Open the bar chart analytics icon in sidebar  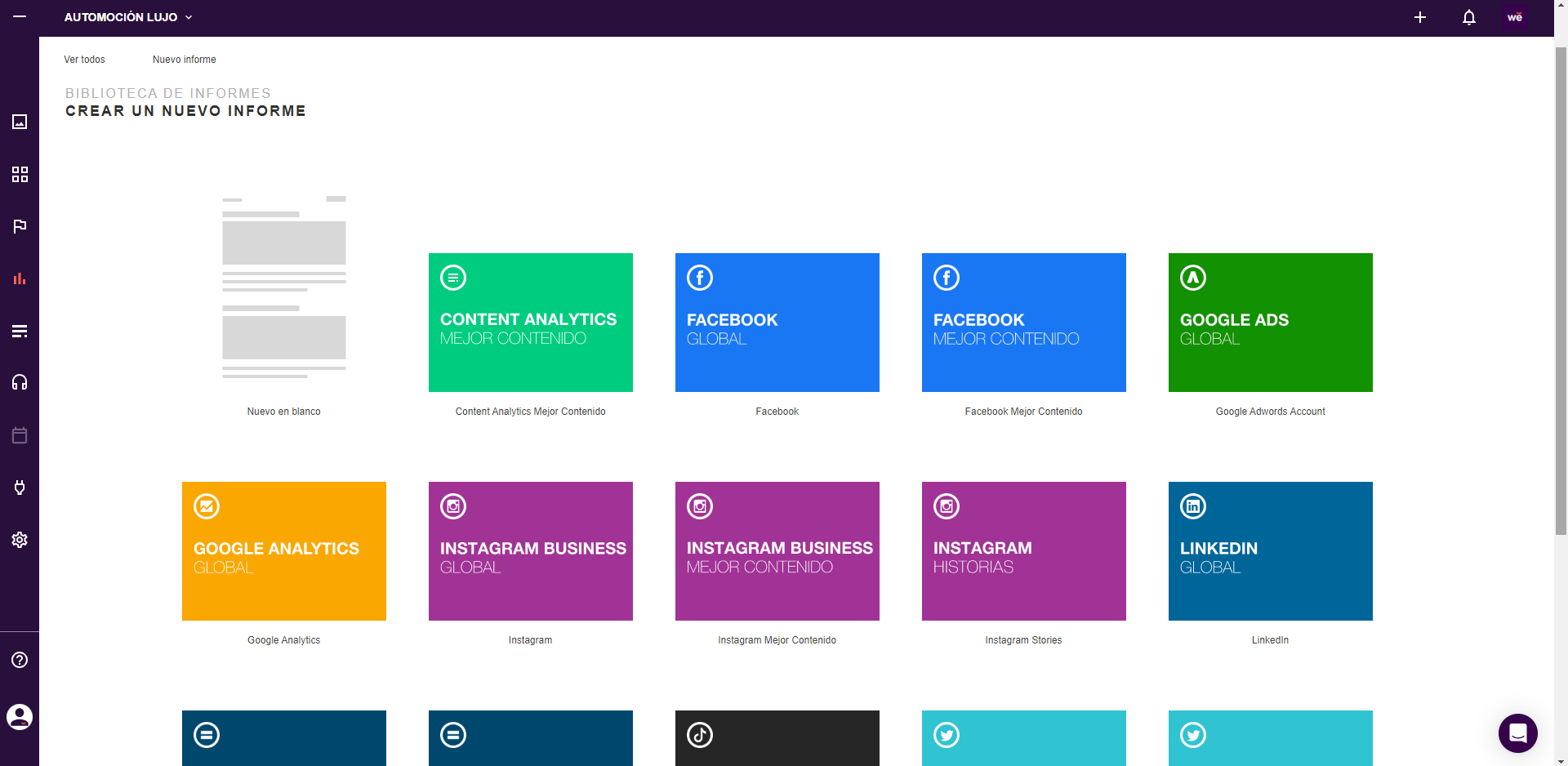(x=20, y=278)
